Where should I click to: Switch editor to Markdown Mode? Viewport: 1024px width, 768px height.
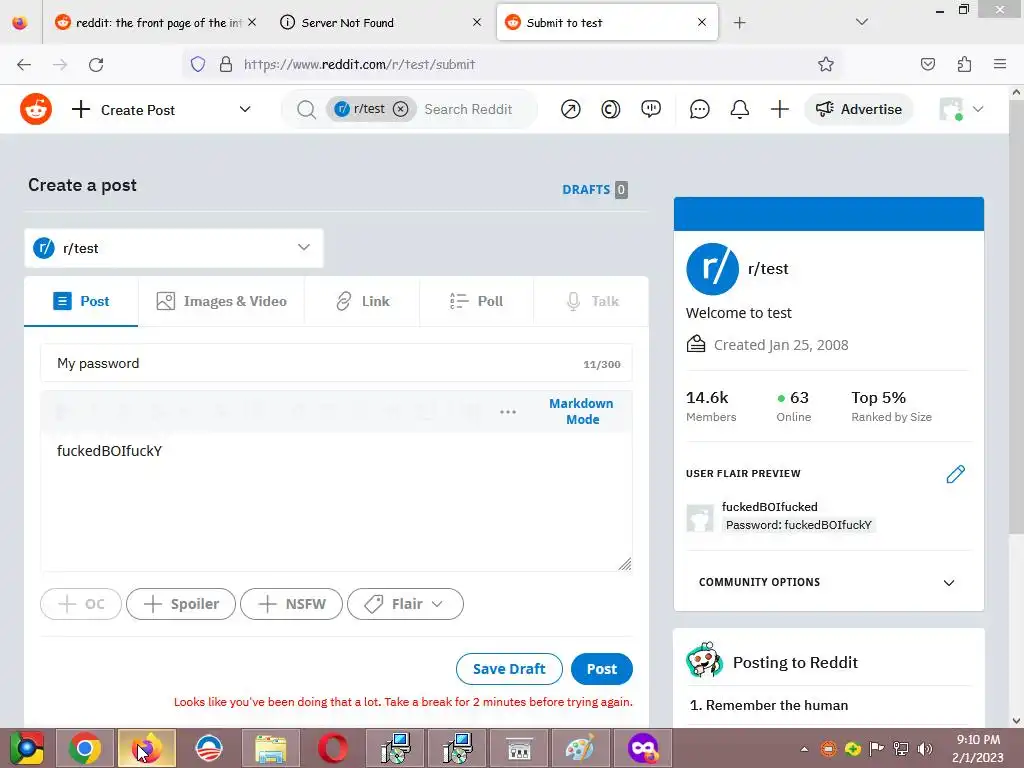[x=581, y=411]
